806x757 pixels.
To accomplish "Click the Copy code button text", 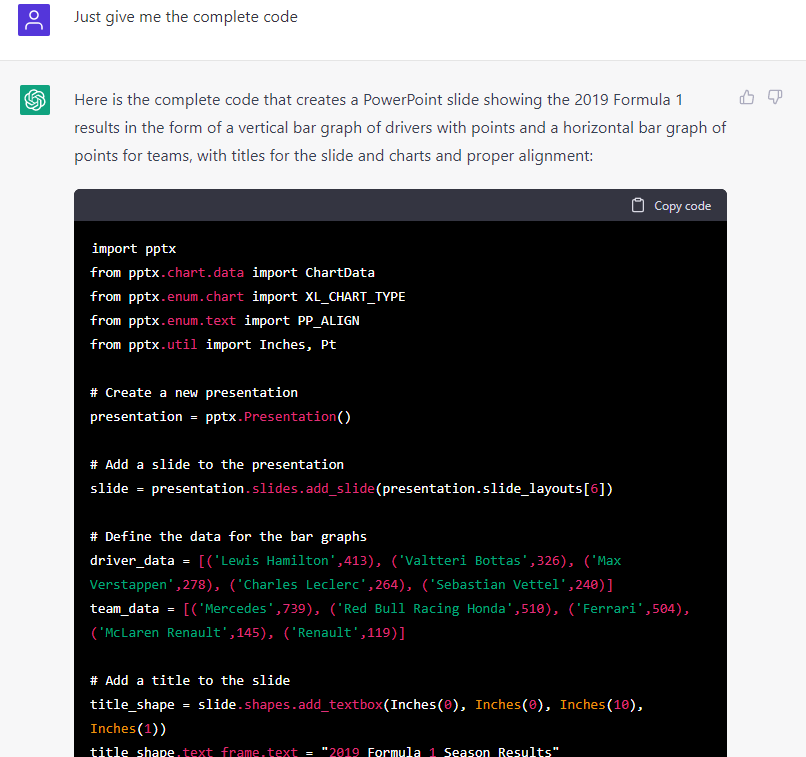I will pos(682,206).
